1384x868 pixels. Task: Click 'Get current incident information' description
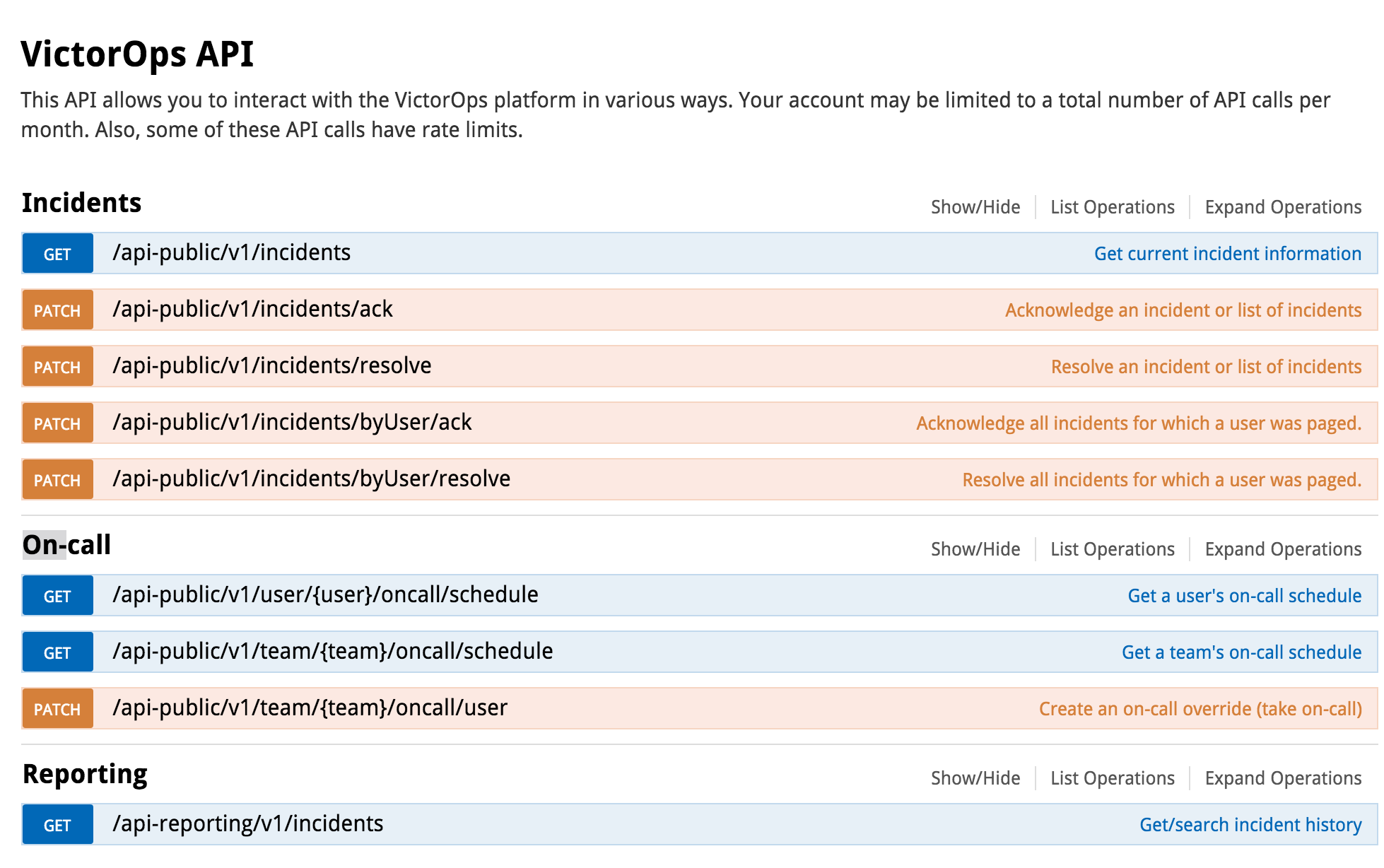(1228, 254)
